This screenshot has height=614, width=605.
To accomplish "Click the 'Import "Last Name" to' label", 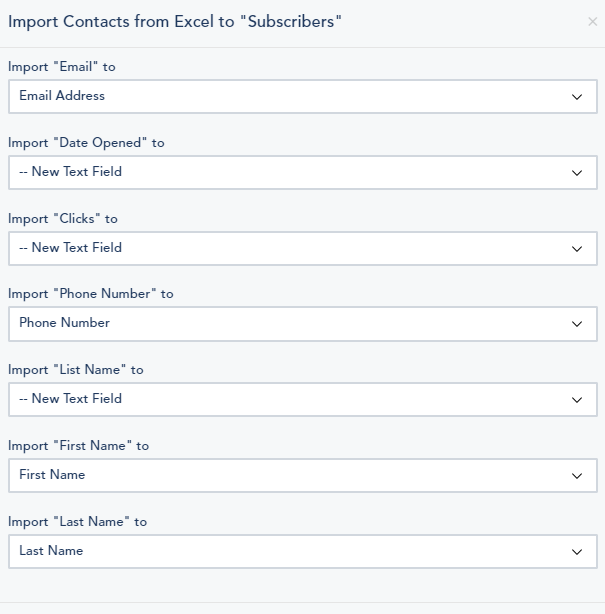I will click(x=78, y=522).
